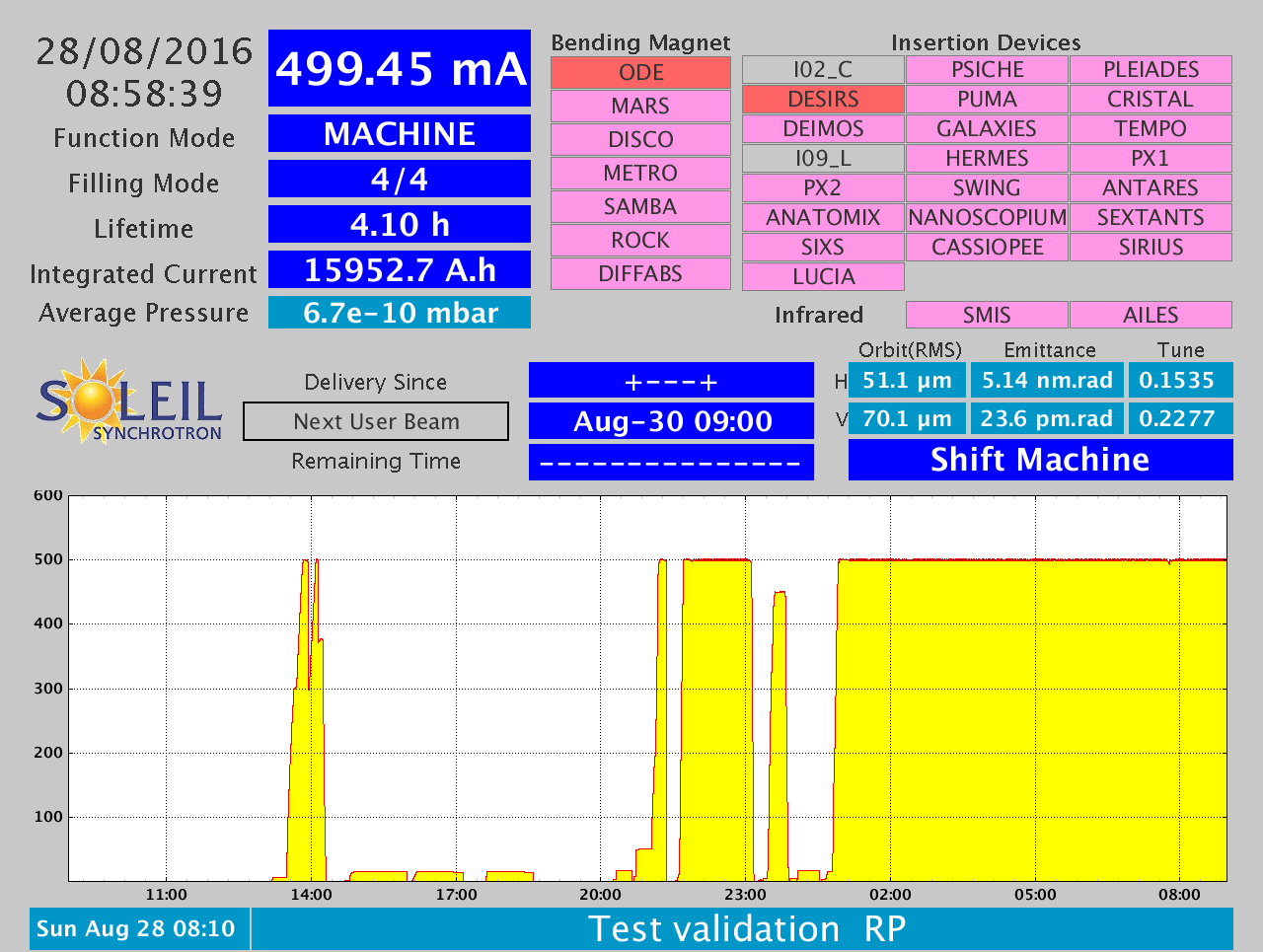Click the 4.10 h lifetime value

[x=400, y=224]
